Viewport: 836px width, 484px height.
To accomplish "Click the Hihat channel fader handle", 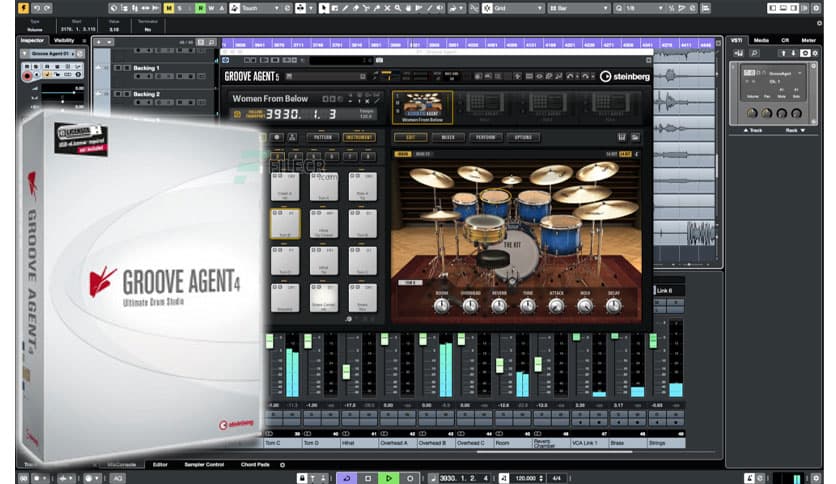I will [347, 372].
